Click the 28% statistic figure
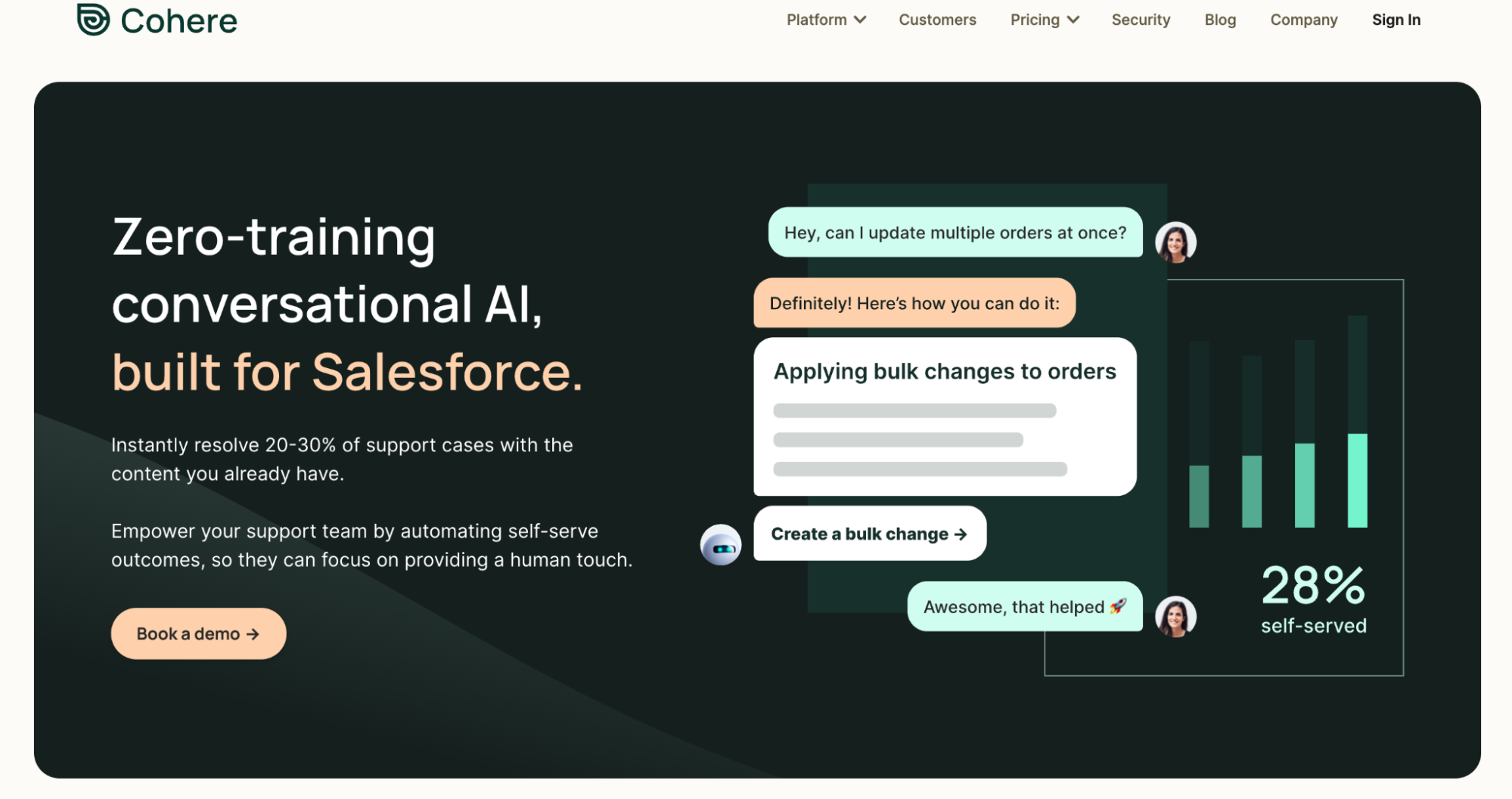Viewport: 1512px width, 799px height. coord(1313,586)
